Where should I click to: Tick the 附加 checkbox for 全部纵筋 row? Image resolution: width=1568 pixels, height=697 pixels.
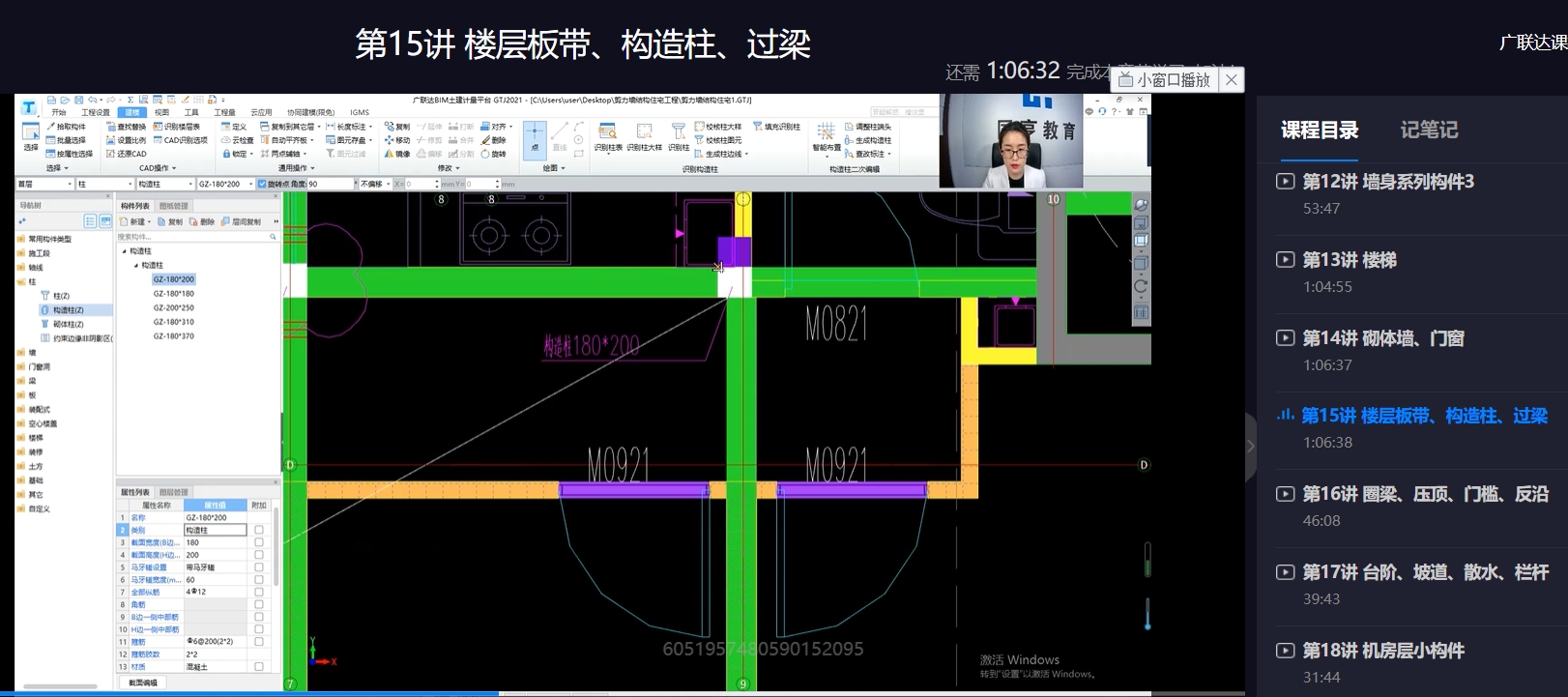(259, 592)
